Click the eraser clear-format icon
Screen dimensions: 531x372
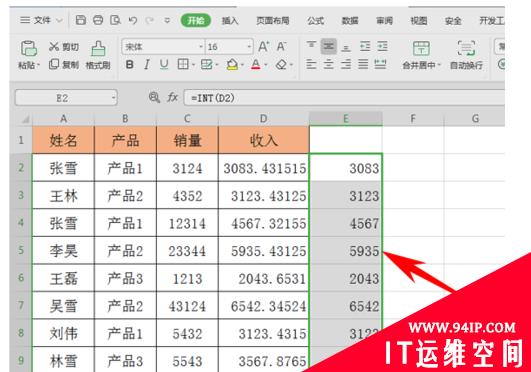[281, 64]
